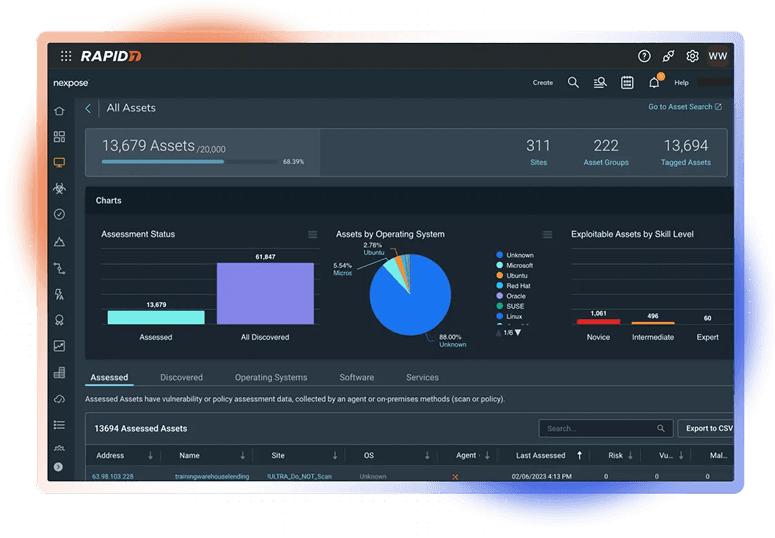
Task: Open the list icon in sidebar
Action: (59, 425)
